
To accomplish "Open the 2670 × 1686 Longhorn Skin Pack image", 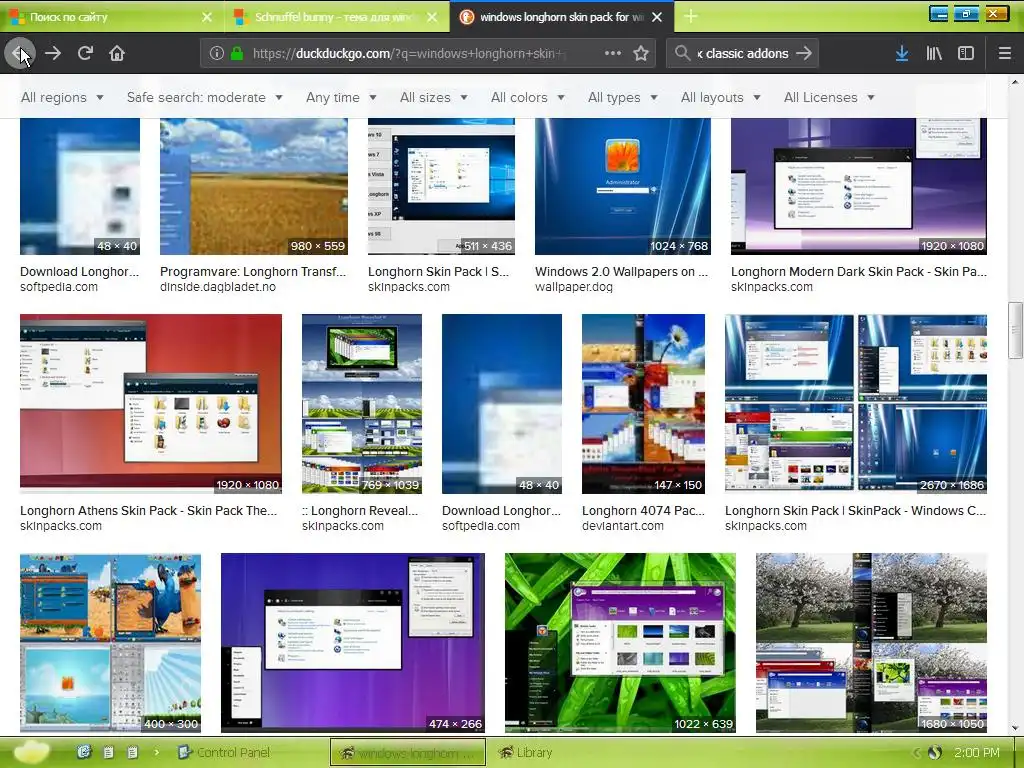I will (856, 404).
